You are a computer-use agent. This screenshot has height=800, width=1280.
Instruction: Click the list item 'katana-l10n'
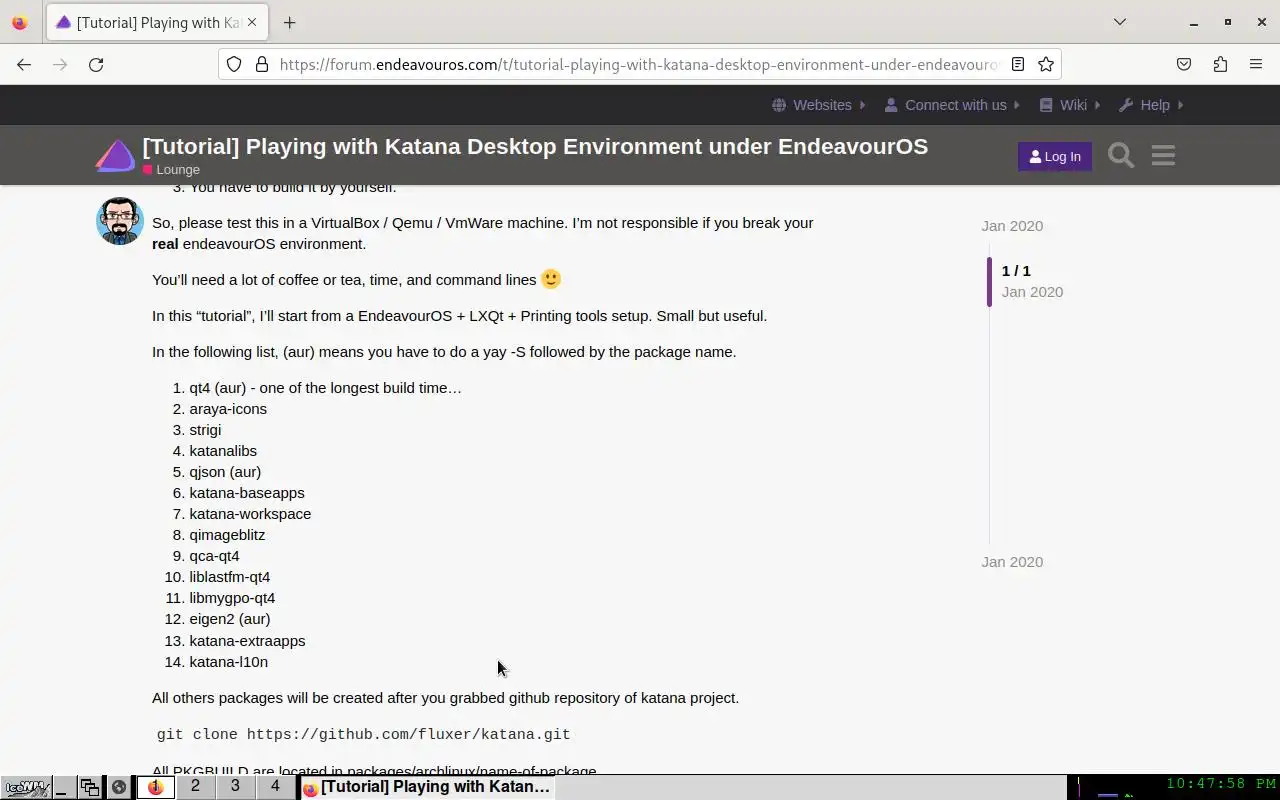(x=228, y=662)
